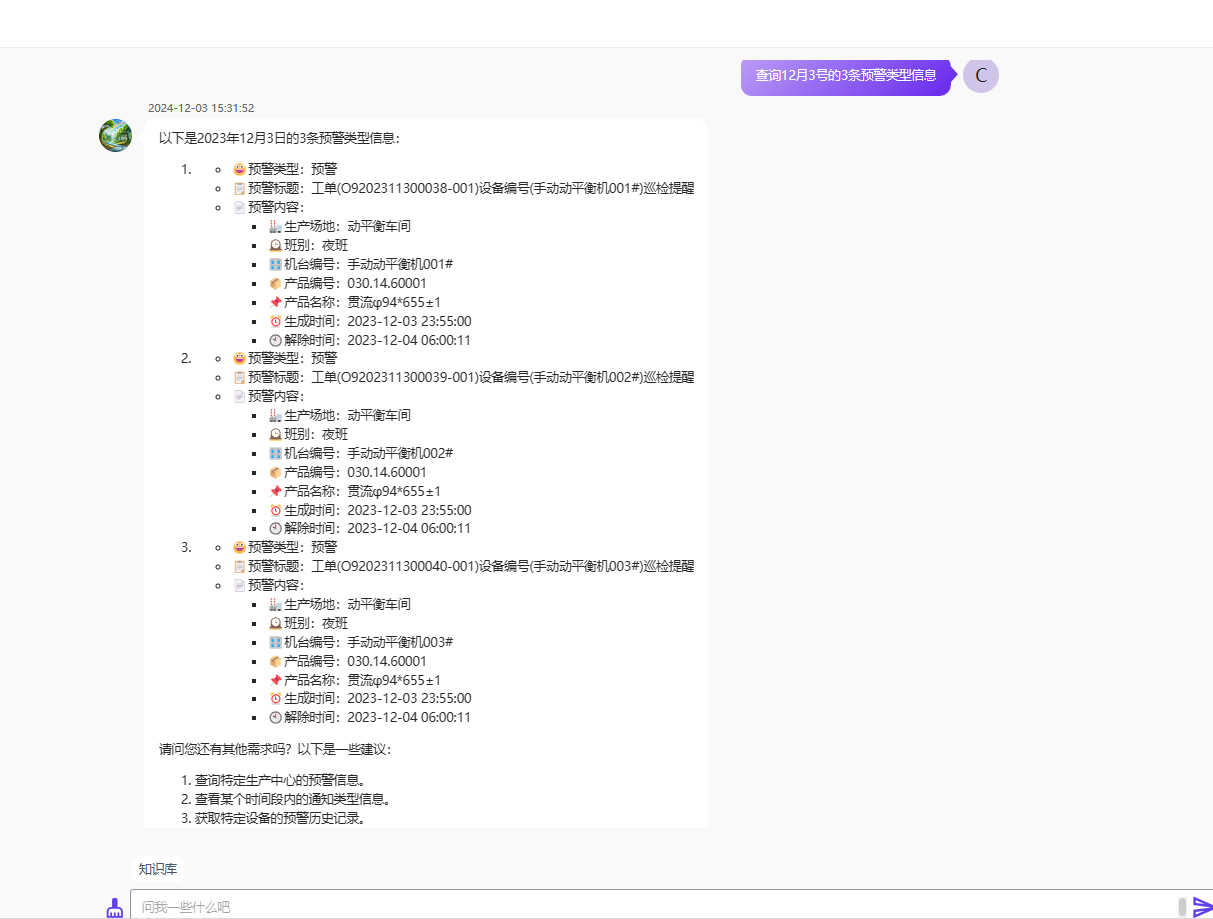Select suggestion 查看某个时间段内的通知类型信息
1213x919 pixels.
pos(292,799)
